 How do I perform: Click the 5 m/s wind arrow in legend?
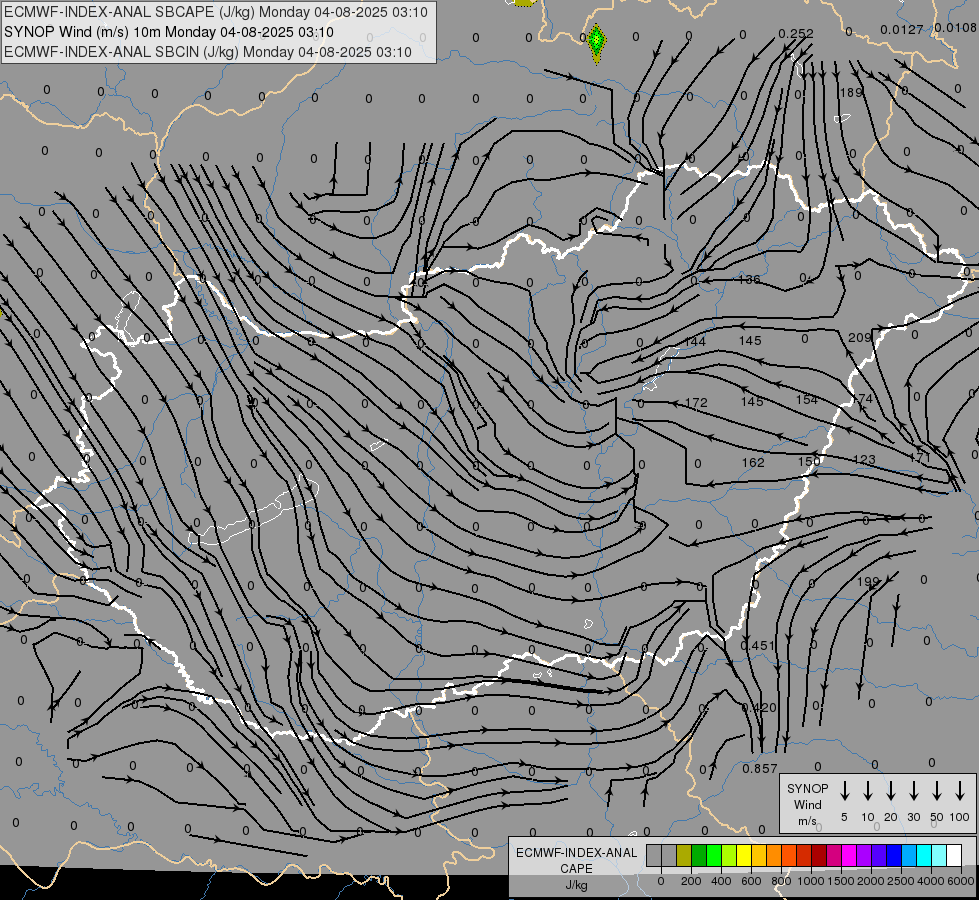point(845,790)
